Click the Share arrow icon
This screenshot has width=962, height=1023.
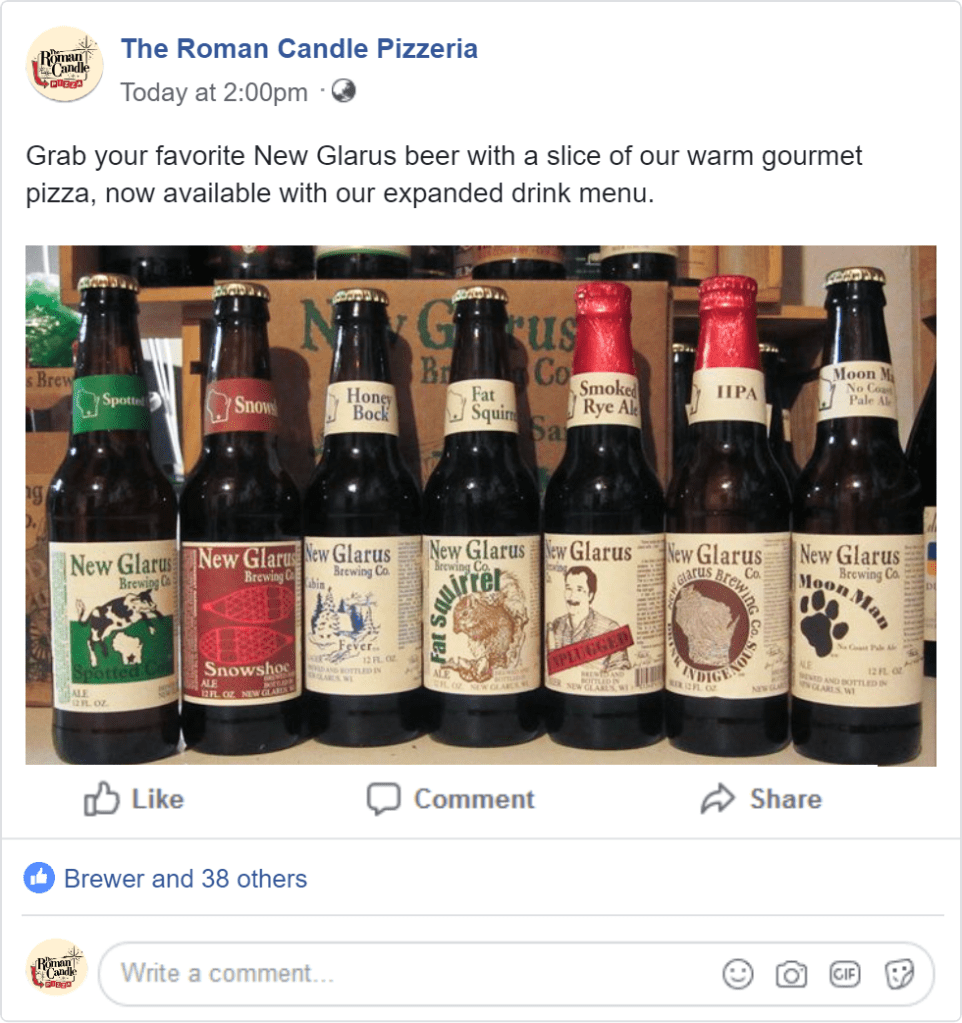point(717,799)
